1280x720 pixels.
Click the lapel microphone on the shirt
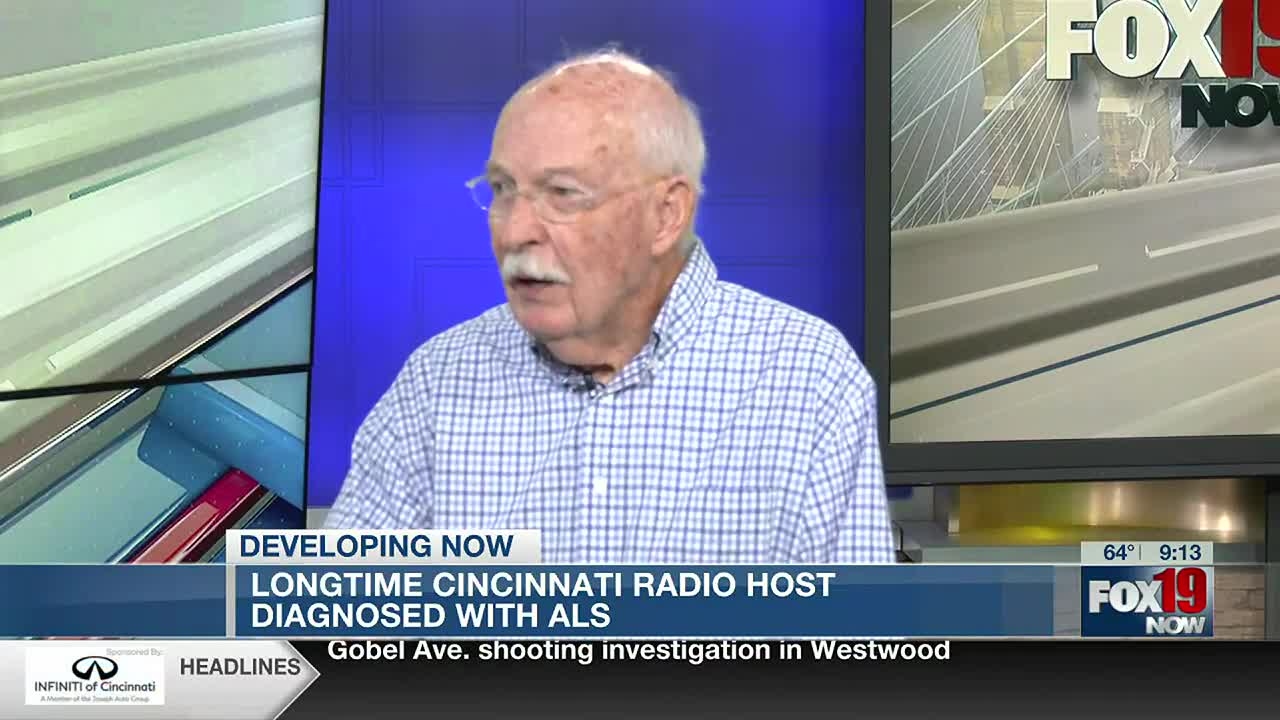coord(588,381)
